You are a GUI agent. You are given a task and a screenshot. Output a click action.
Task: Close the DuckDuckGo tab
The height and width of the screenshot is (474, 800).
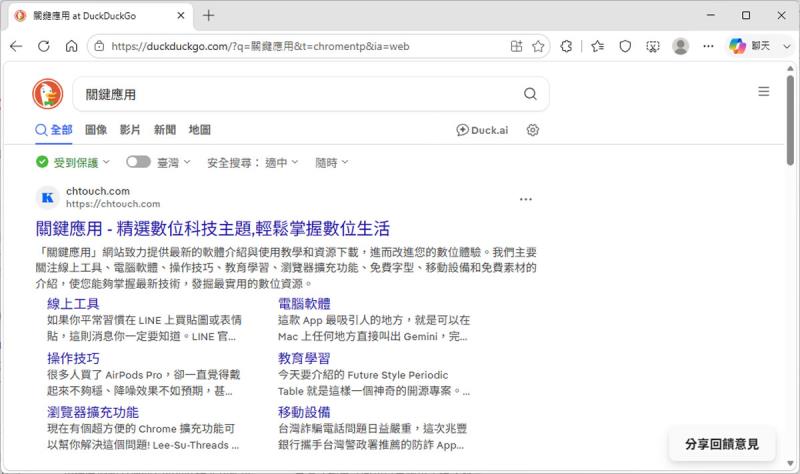tap(181, 16)
